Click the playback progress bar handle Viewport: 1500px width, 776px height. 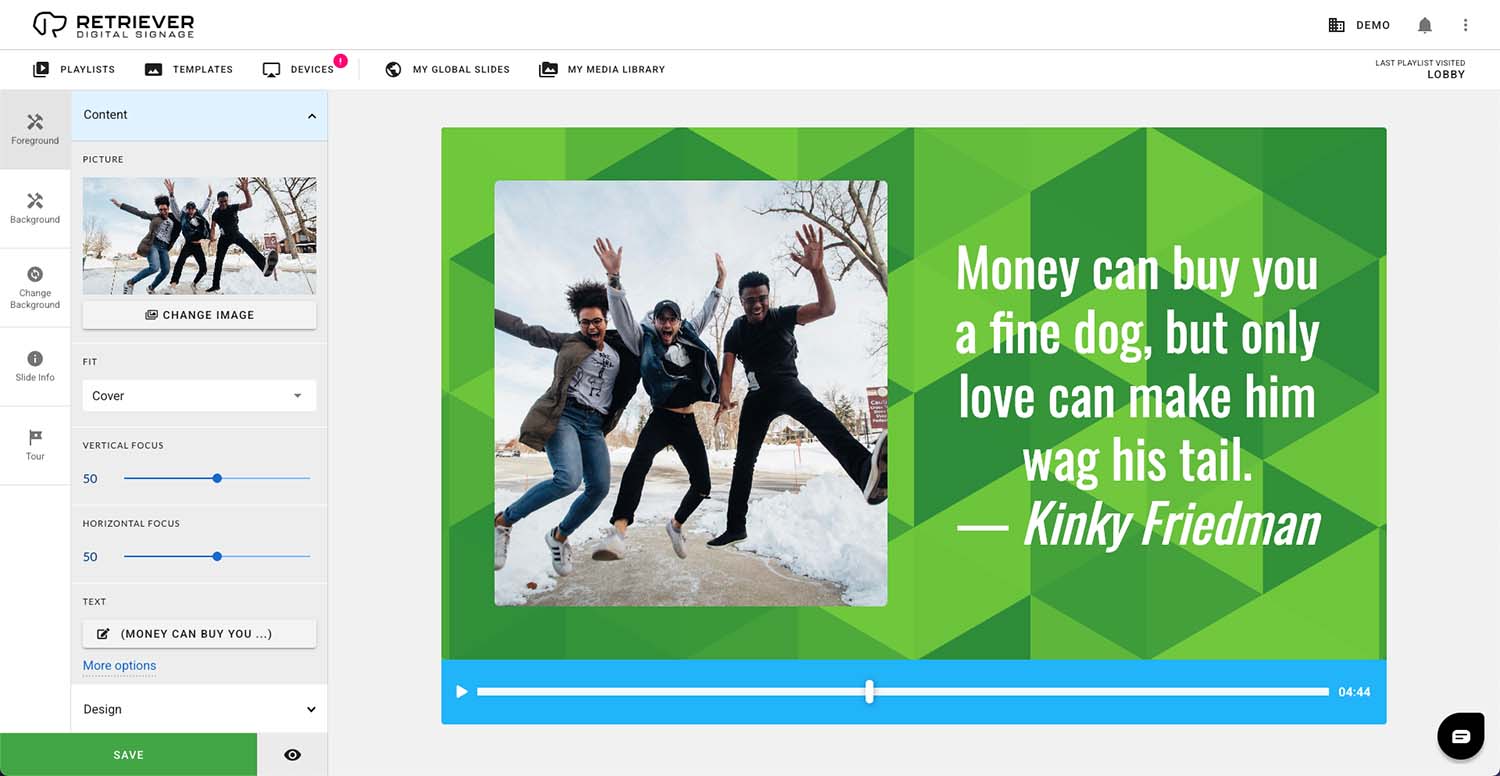pyautogui.click(x=869, y=691)
